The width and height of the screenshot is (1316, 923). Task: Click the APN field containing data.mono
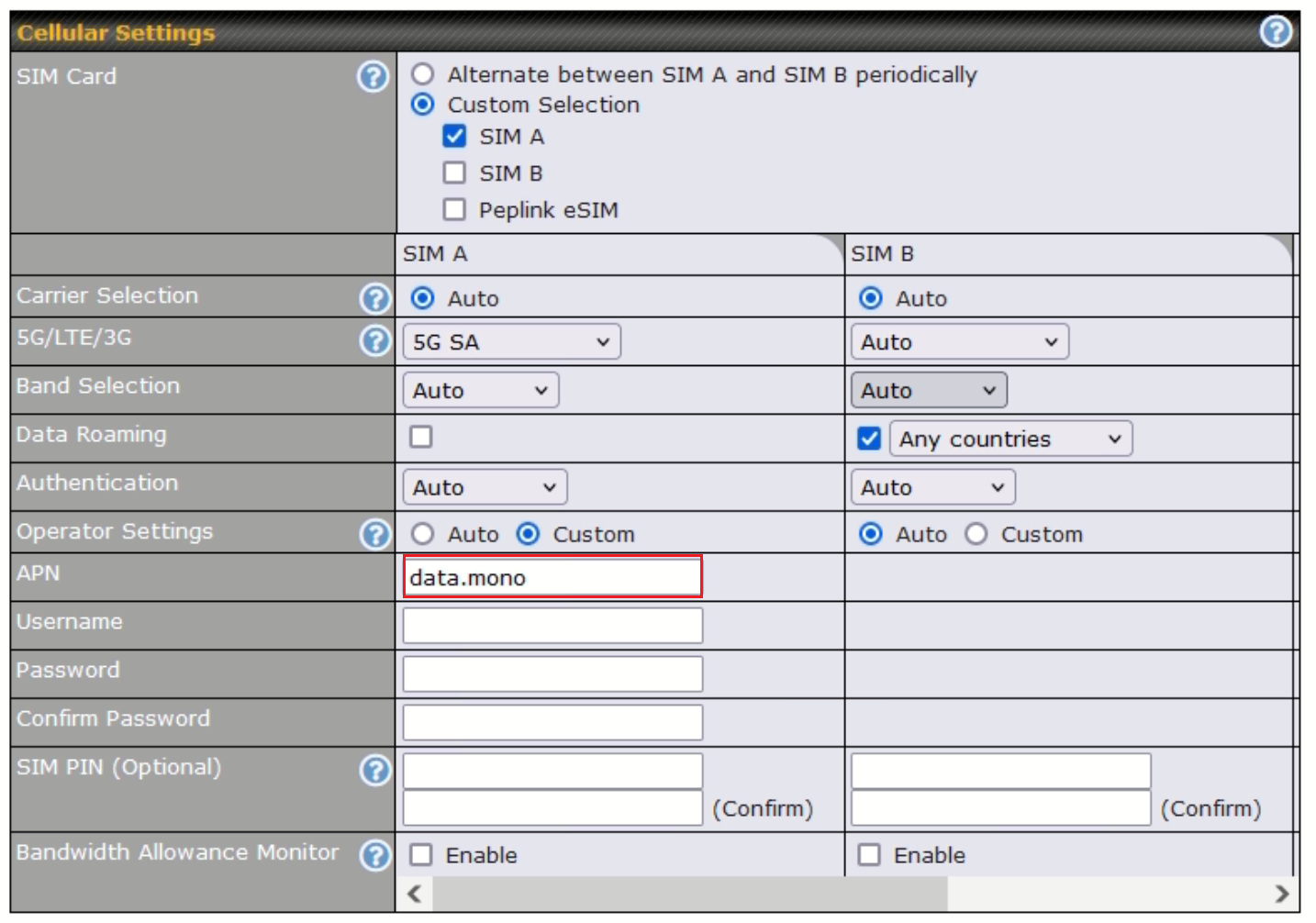[552, 578]
